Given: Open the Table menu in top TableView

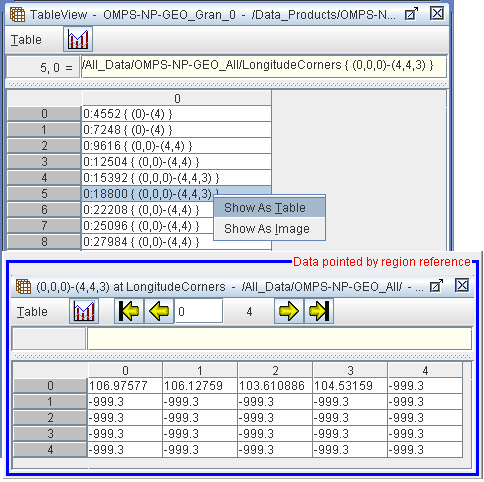Looking at the screenshot, I should click(x=26, y=40).
